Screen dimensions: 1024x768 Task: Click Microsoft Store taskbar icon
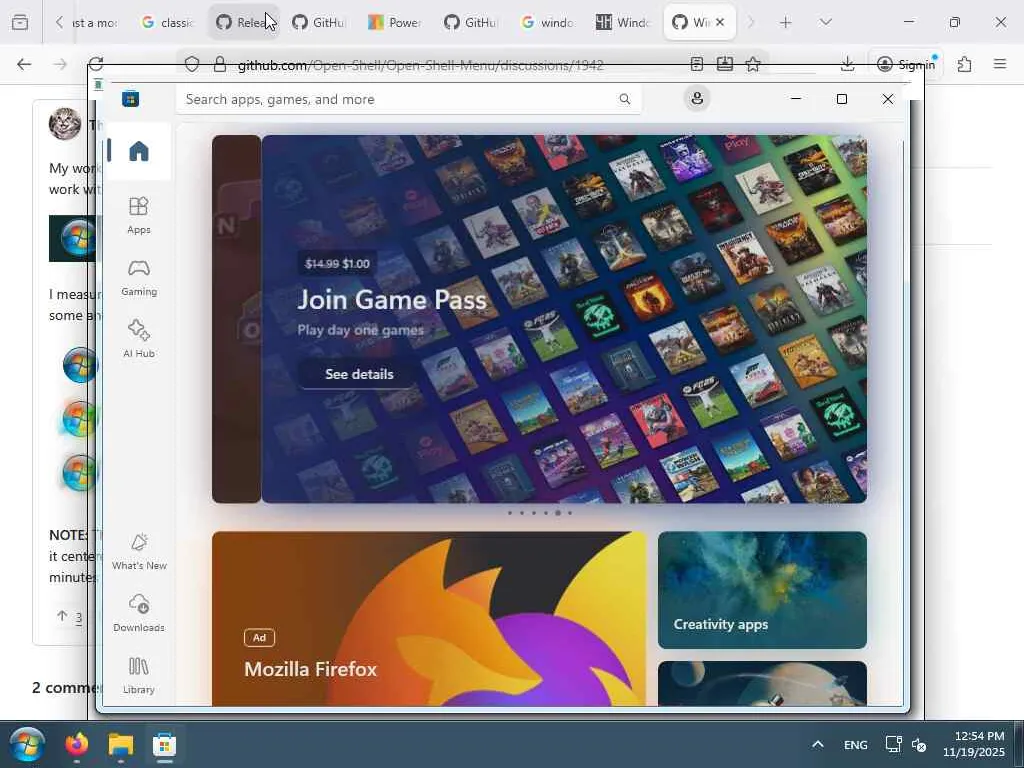(165, 744)
